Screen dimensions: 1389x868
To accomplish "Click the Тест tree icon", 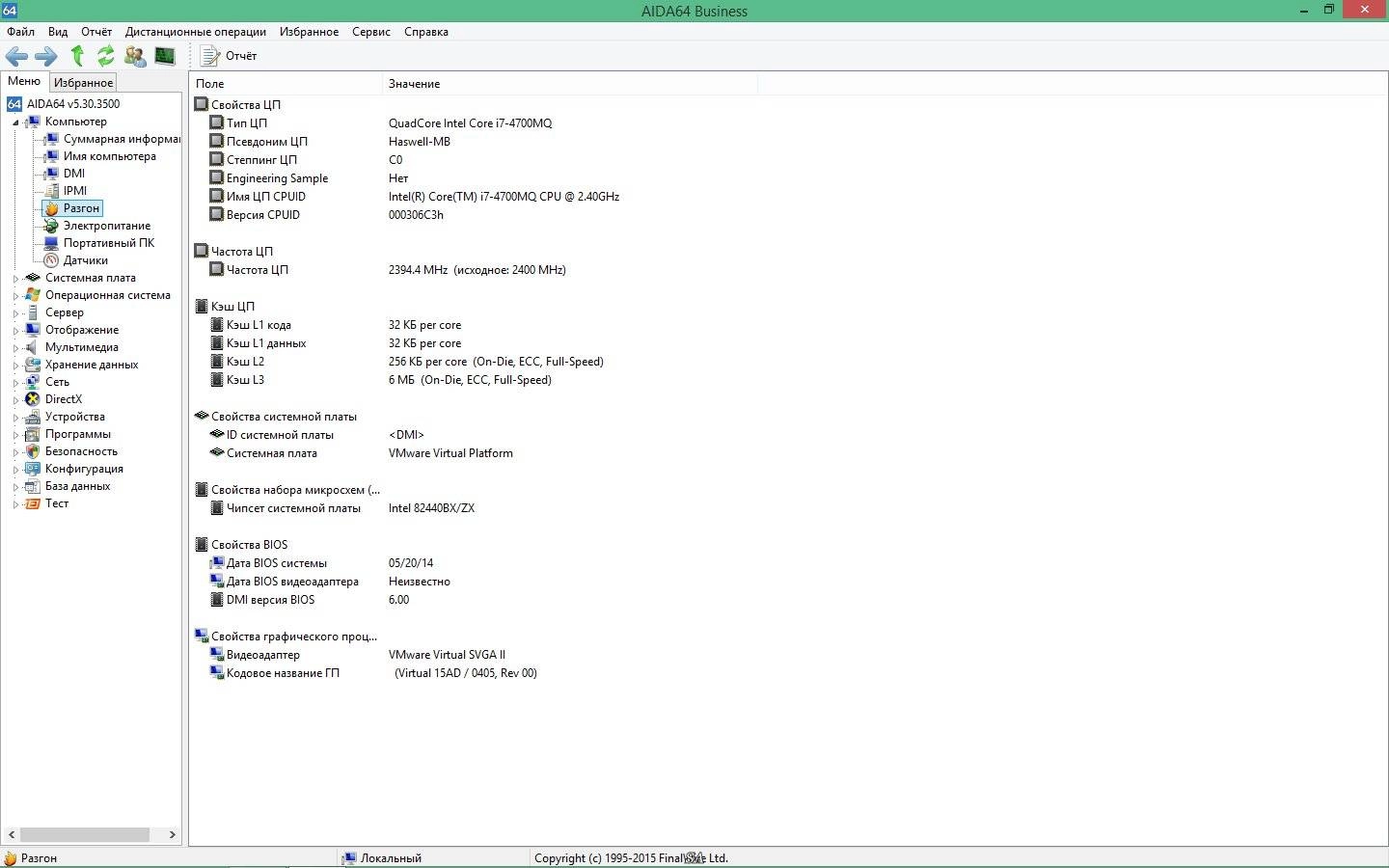I will coord(33,503).
